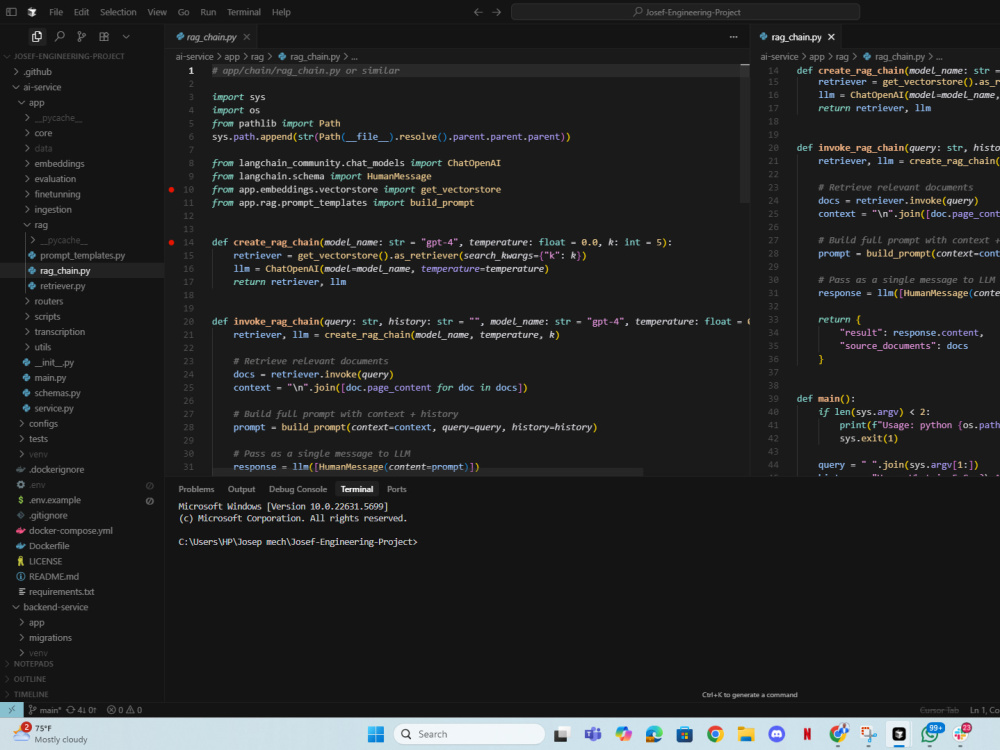The width and height of the screenshot is (1000, 750).
Task: Switch to the Debug Console tab
Action: coord(298,489)
